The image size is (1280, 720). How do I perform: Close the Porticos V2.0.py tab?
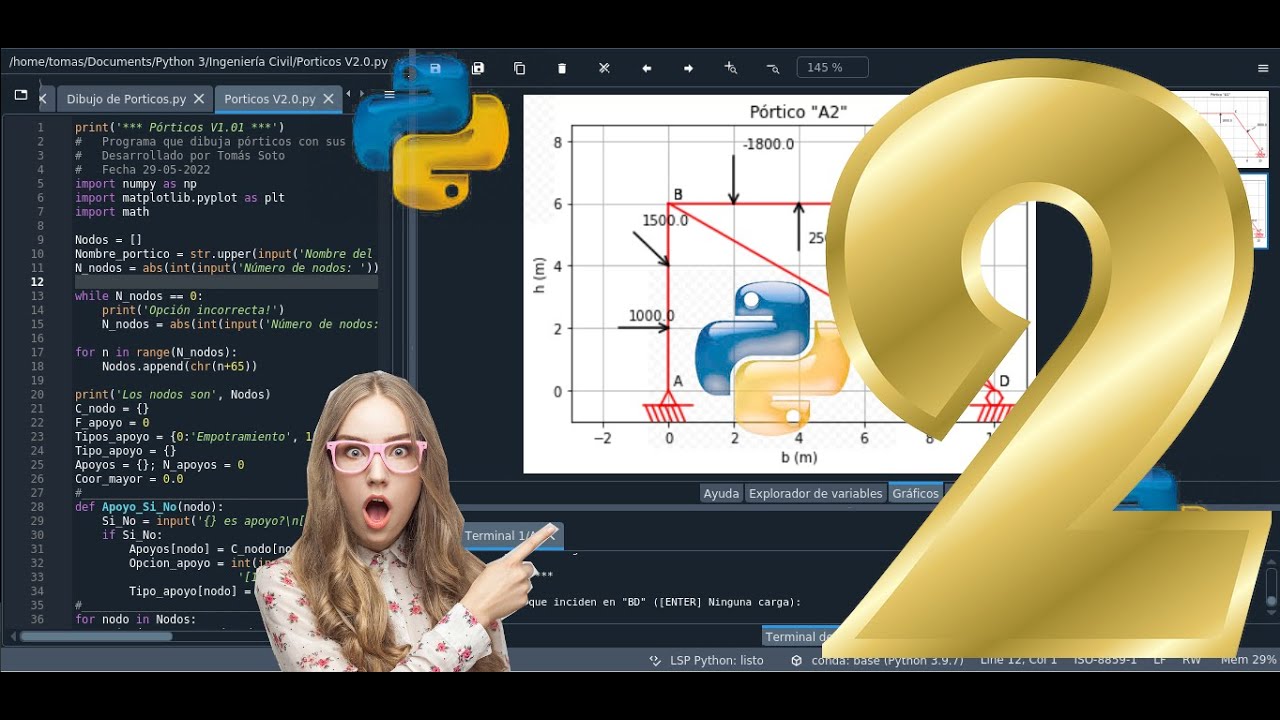[328, 99]
